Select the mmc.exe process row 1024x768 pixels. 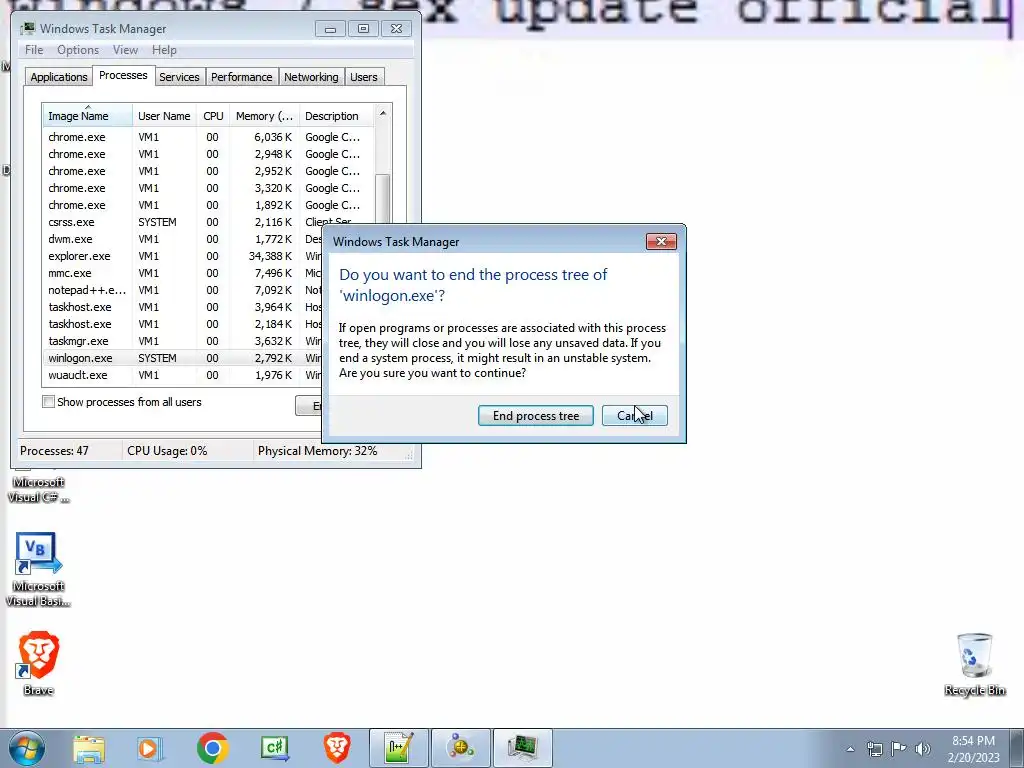click(183, 273)
